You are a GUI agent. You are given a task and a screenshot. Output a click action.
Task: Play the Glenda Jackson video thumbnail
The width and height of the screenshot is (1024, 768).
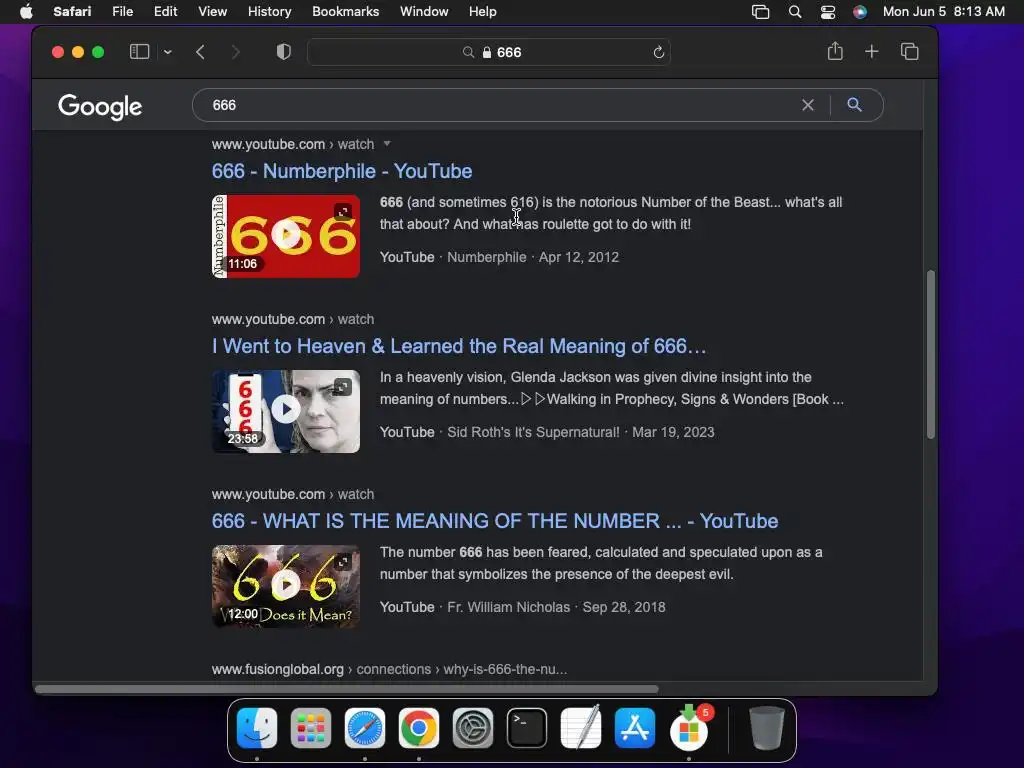[x=286, y=411]
